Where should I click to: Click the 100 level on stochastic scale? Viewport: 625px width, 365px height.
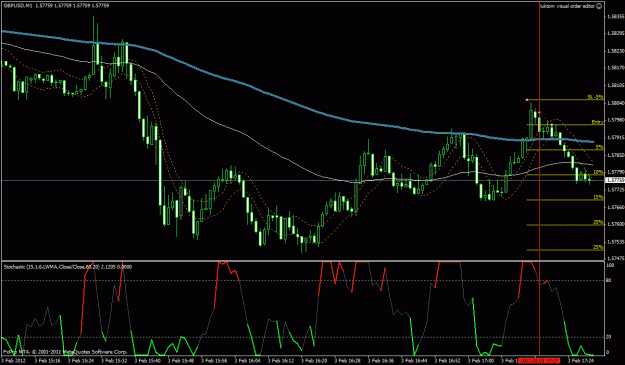pos(609,265)
